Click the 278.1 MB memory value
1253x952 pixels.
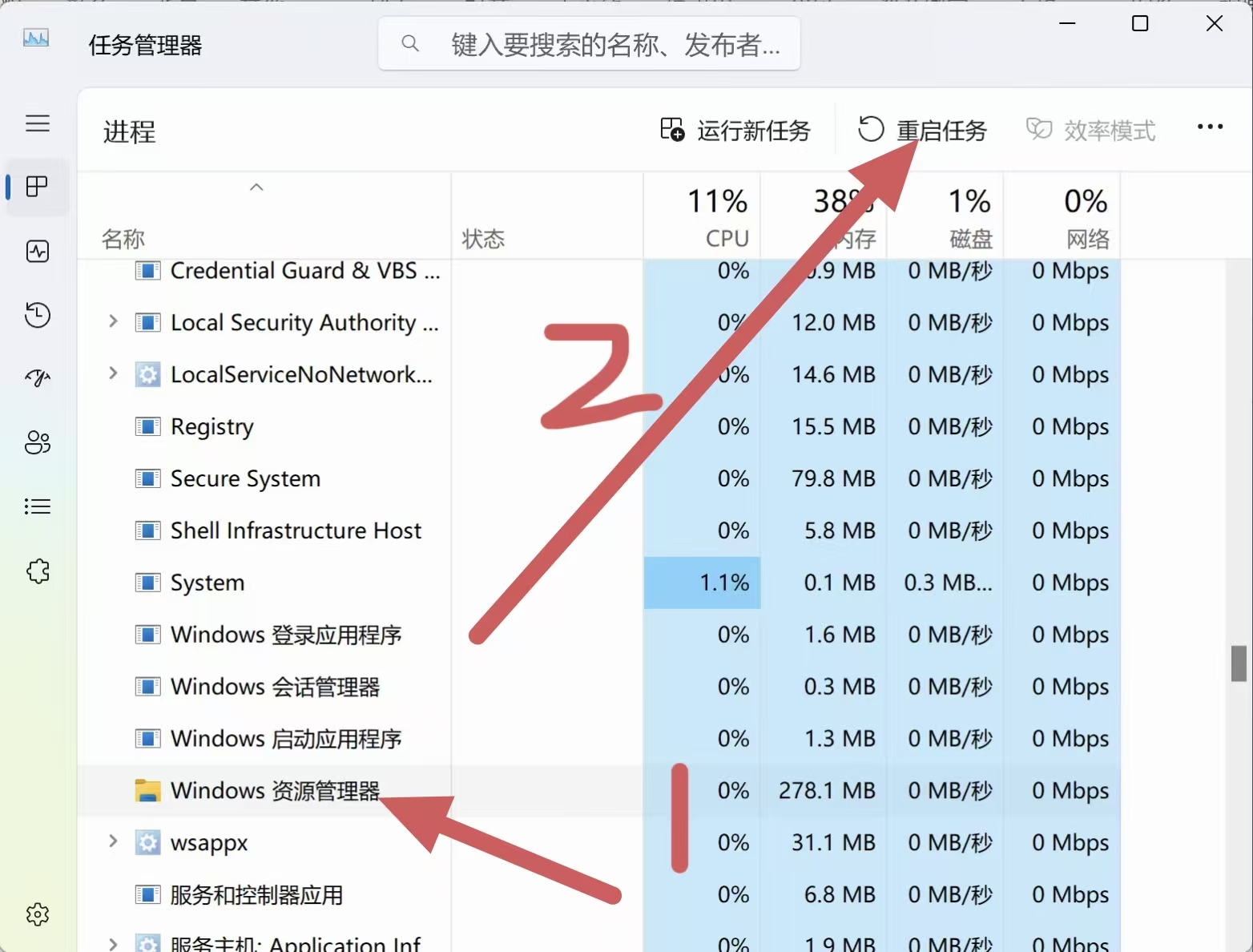click(827, 791)
